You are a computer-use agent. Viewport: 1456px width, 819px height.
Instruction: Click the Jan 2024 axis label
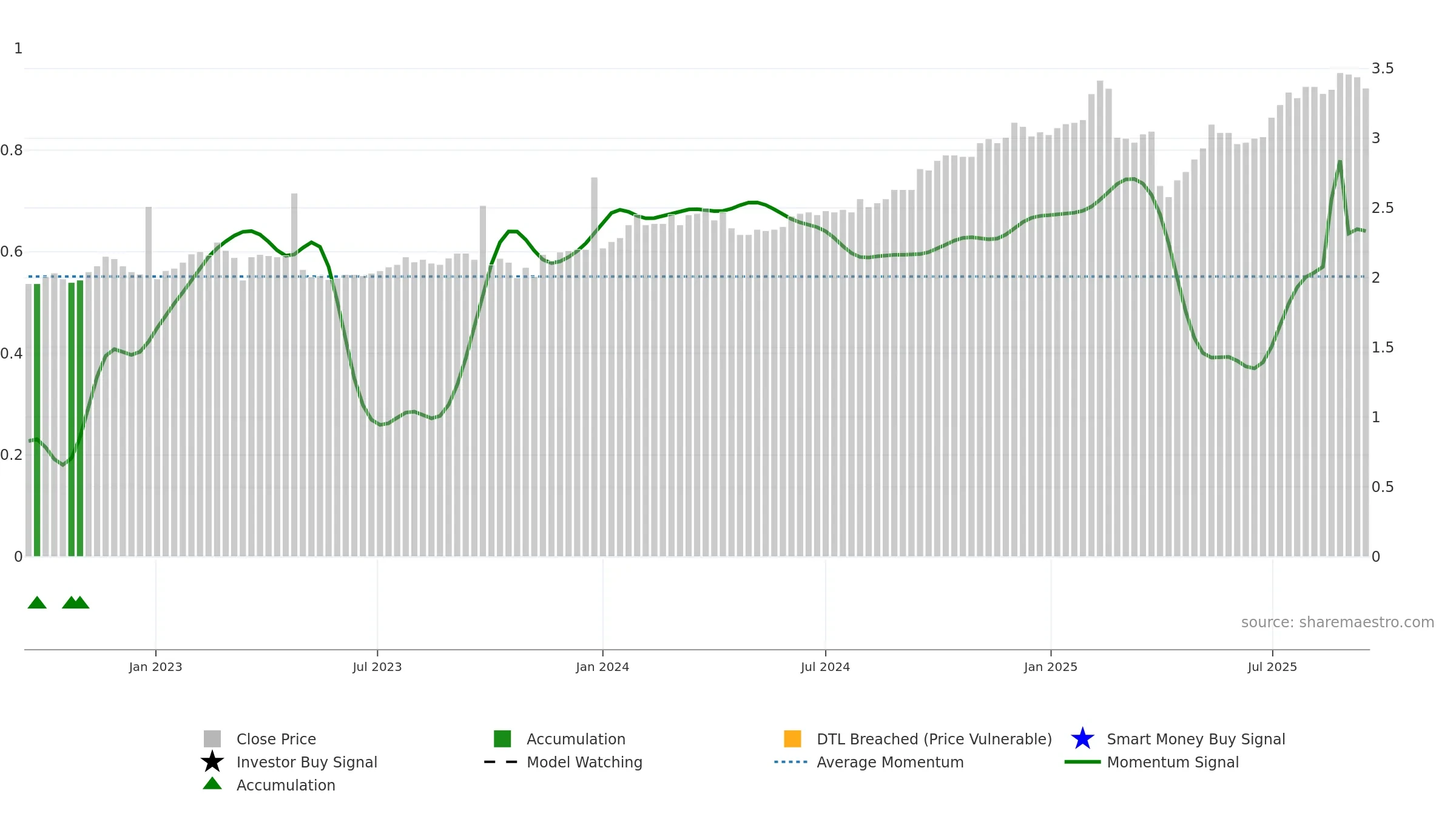(x=602, y=667)
